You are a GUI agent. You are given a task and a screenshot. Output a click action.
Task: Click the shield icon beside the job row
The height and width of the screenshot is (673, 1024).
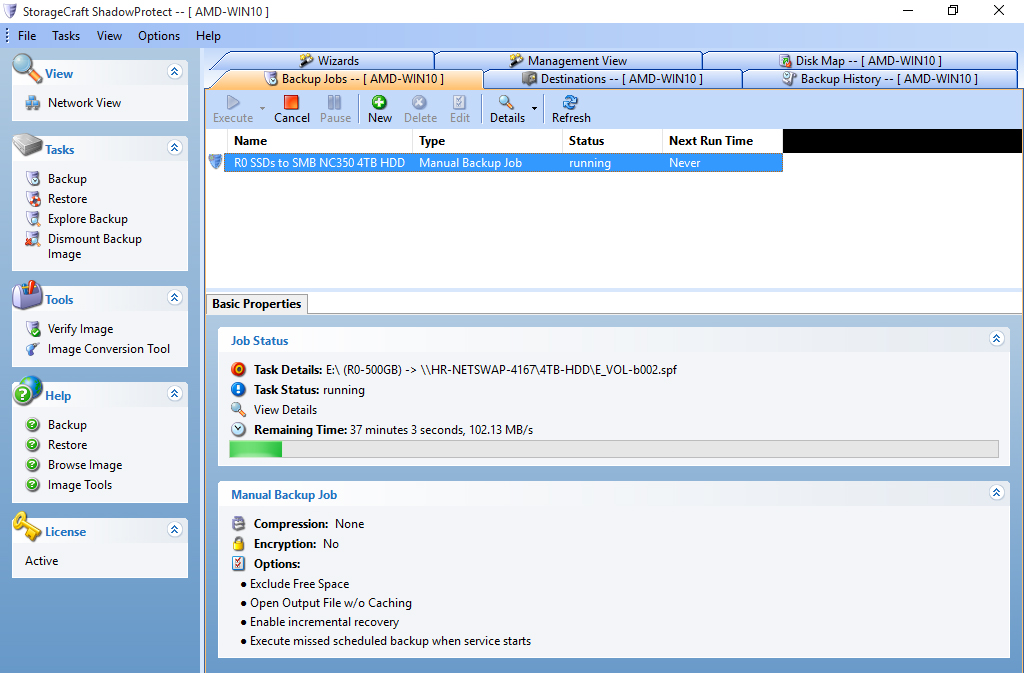click(x=216, y=161)
